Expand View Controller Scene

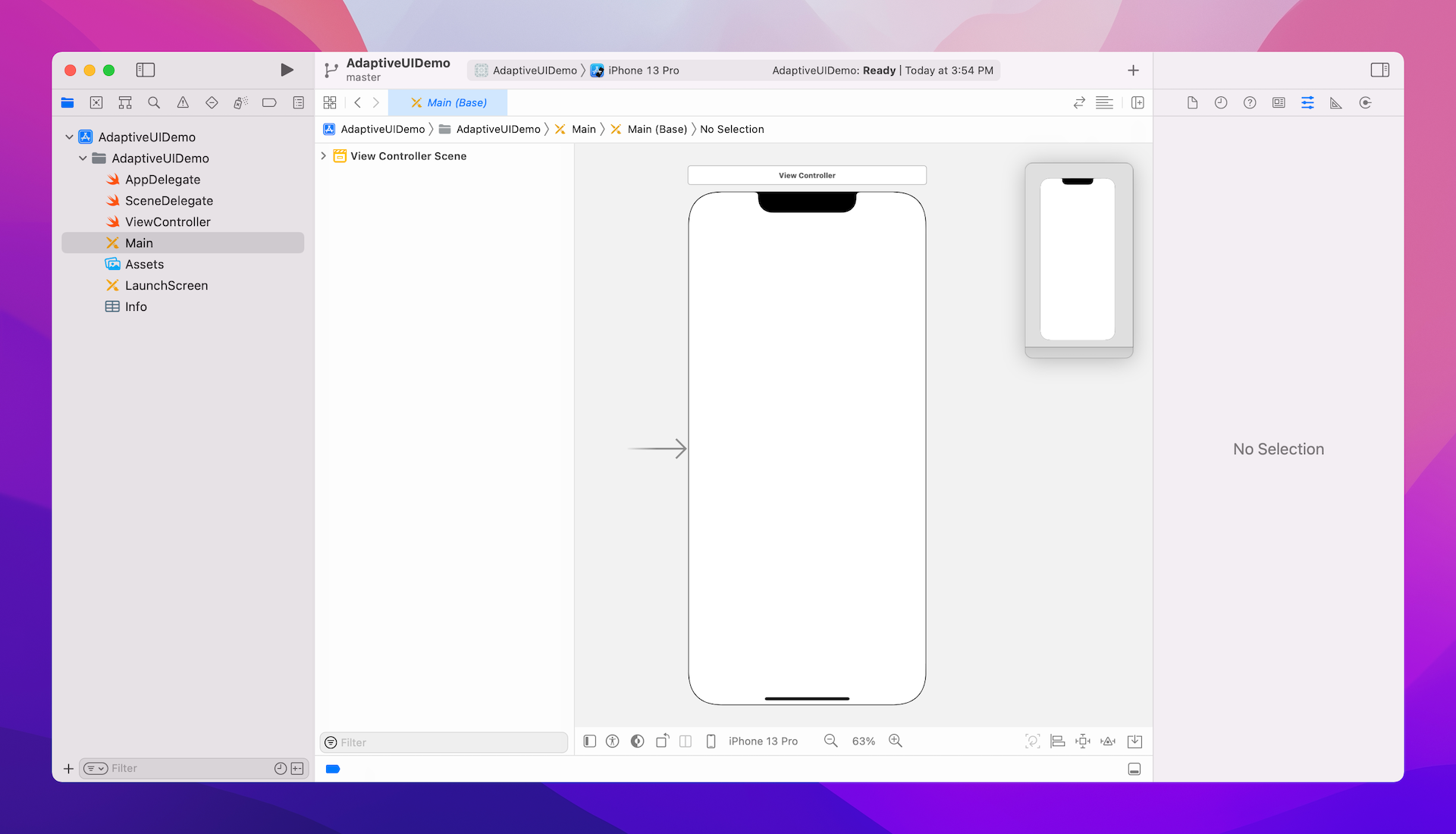click(324, 155)
